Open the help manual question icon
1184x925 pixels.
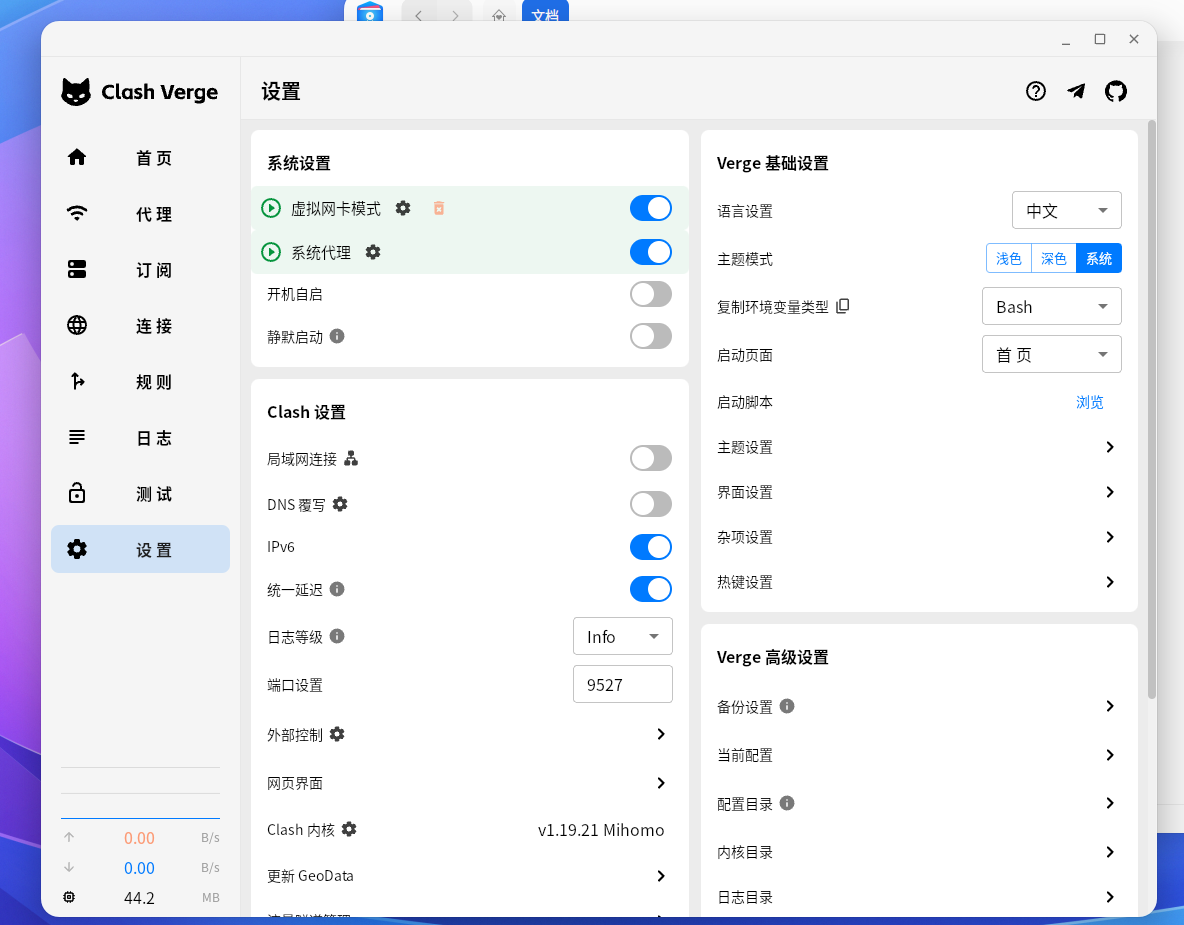point(1036,91)
